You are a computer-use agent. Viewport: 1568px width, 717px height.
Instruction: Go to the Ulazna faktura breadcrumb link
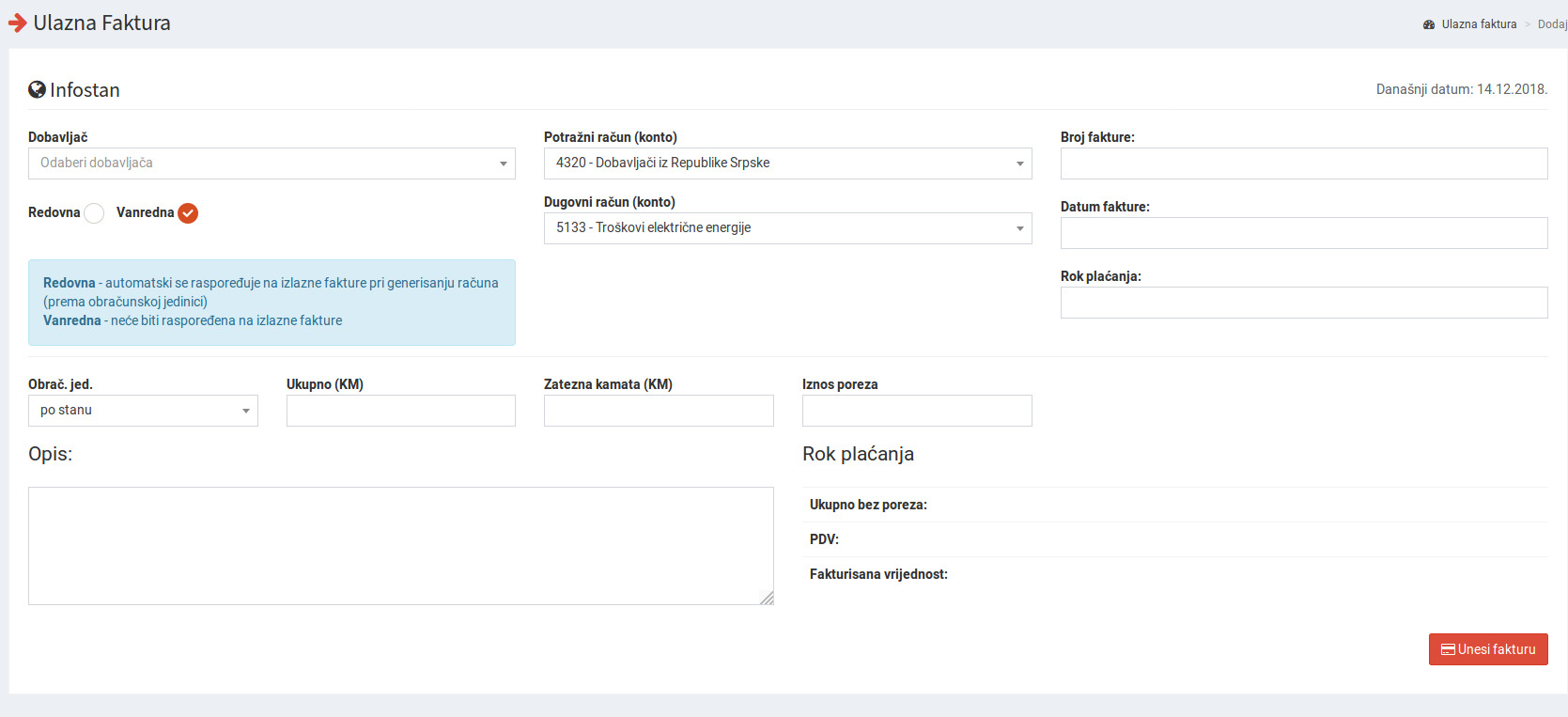[1479, 24]
